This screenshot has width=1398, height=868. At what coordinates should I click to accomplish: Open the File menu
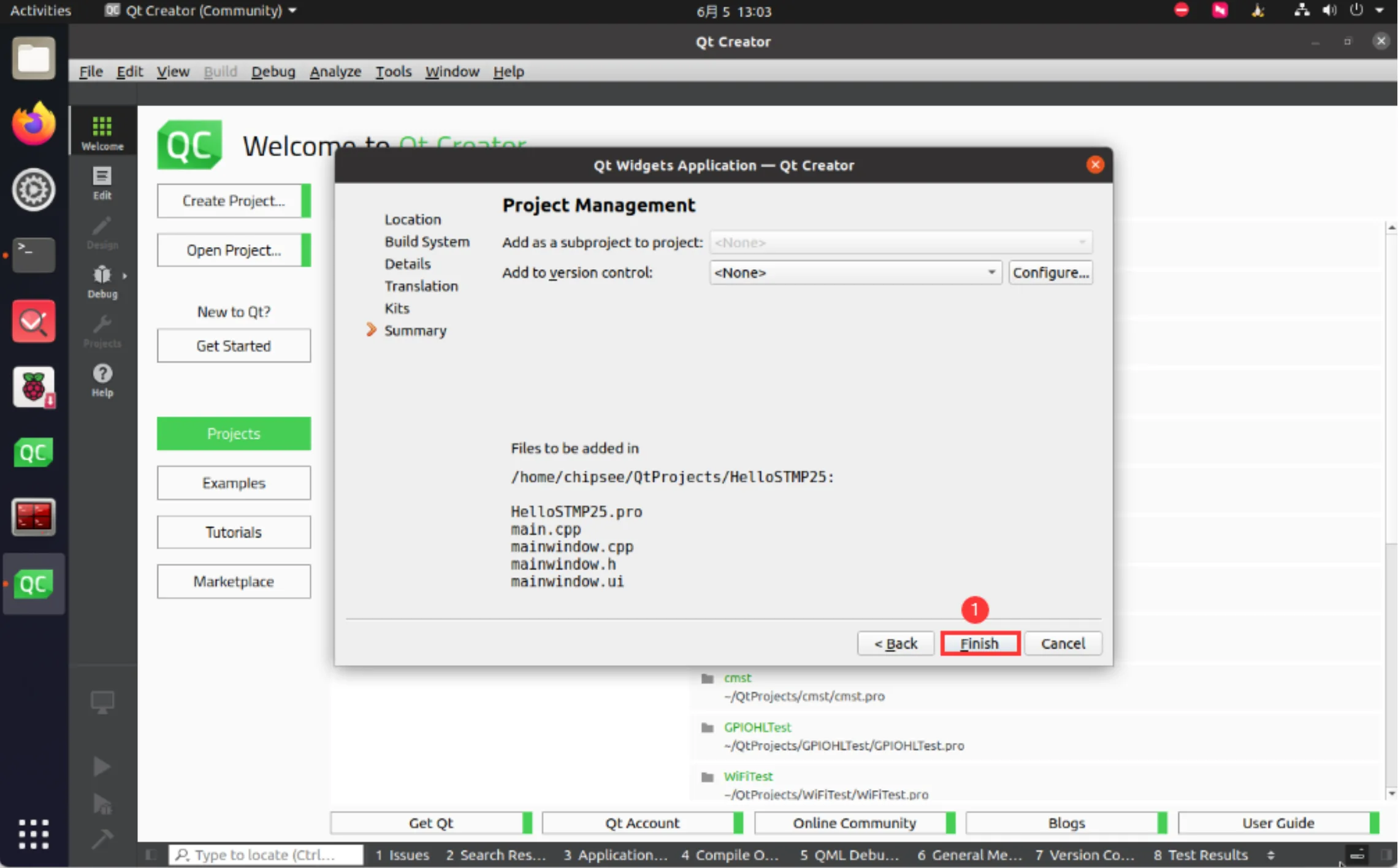pyautogui.click(x=91, y=72)
